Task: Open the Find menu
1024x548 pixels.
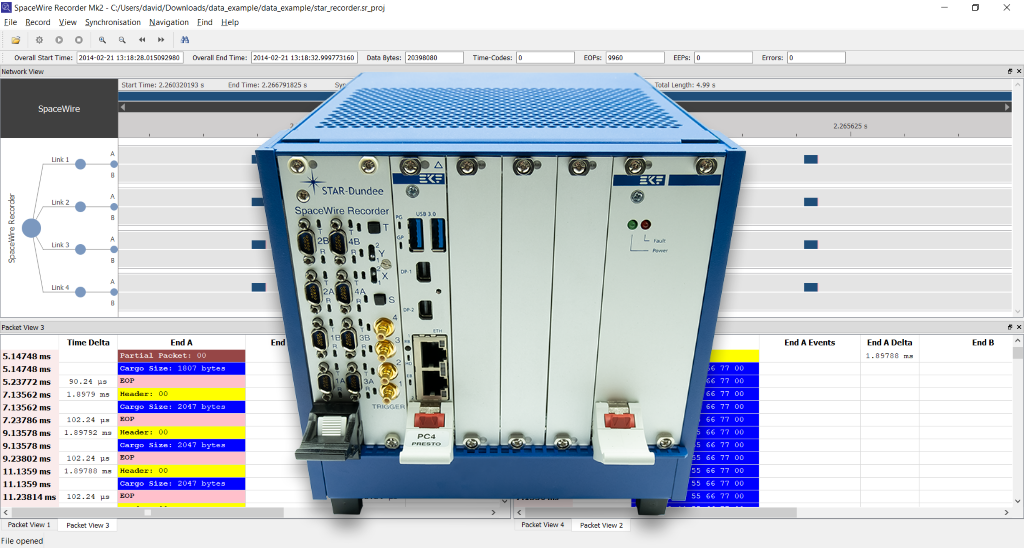Action: point(204,22)
